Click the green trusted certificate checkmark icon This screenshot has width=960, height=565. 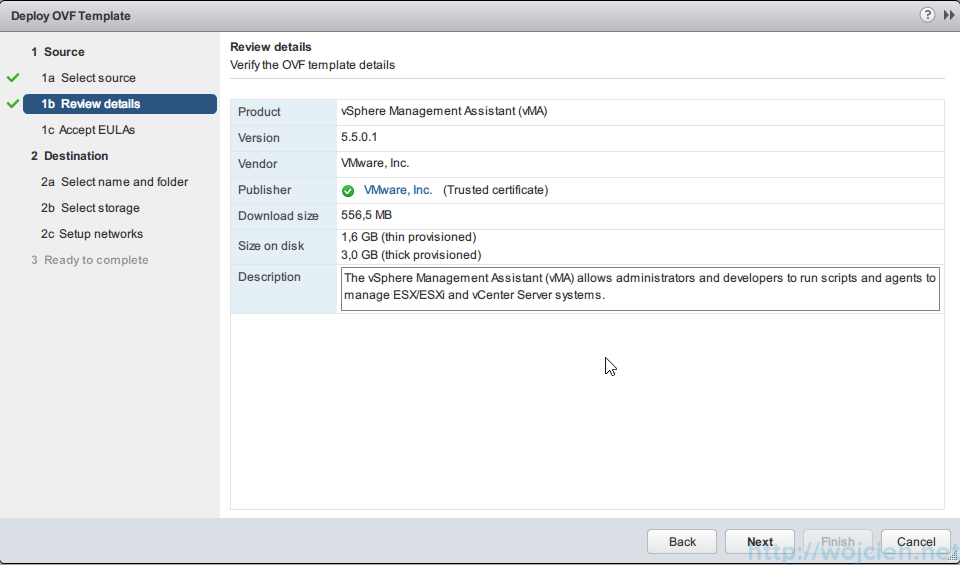coord(348,191)
